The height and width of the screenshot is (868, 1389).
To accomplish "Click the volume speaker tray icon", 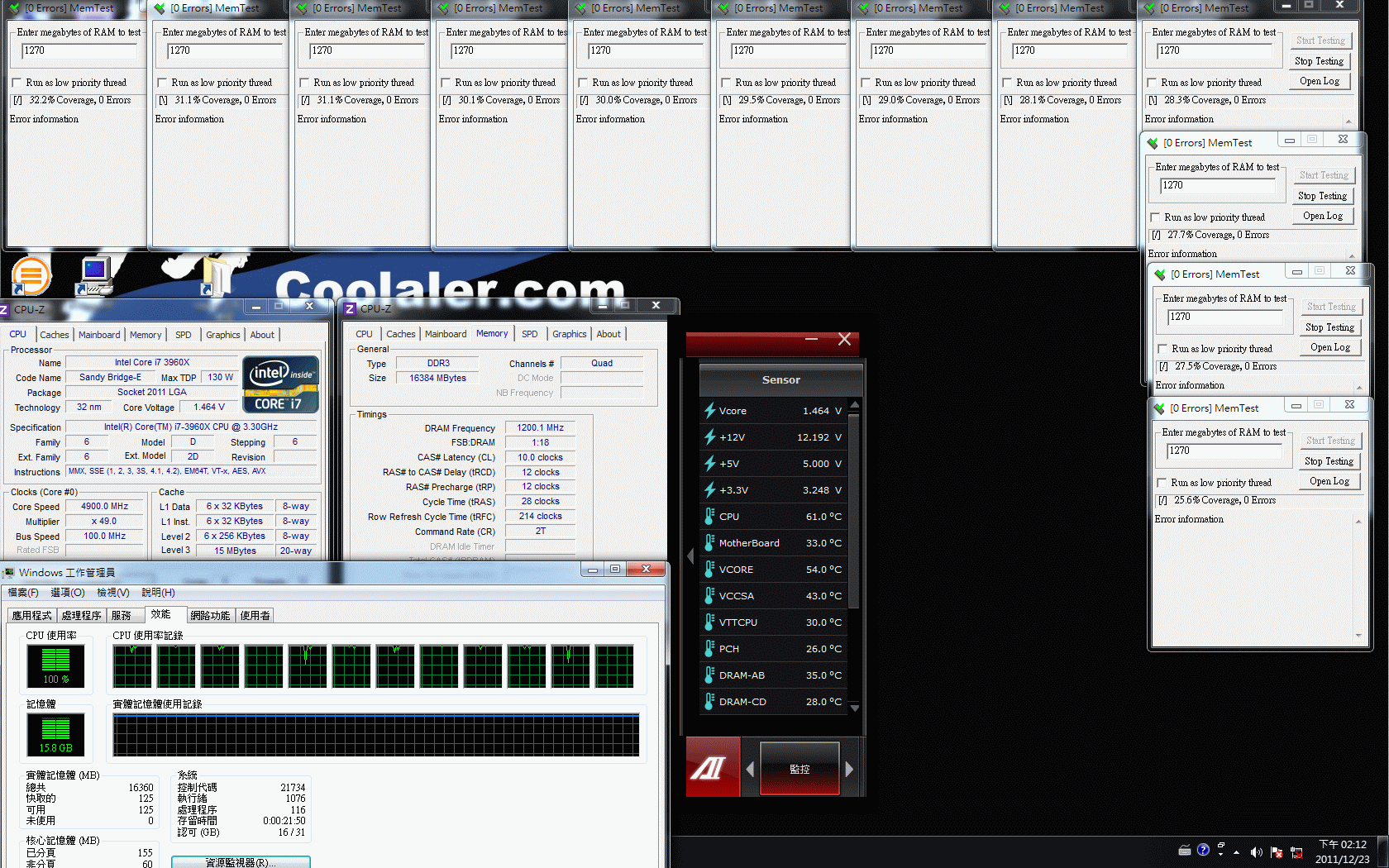I will click(1257, 851).
